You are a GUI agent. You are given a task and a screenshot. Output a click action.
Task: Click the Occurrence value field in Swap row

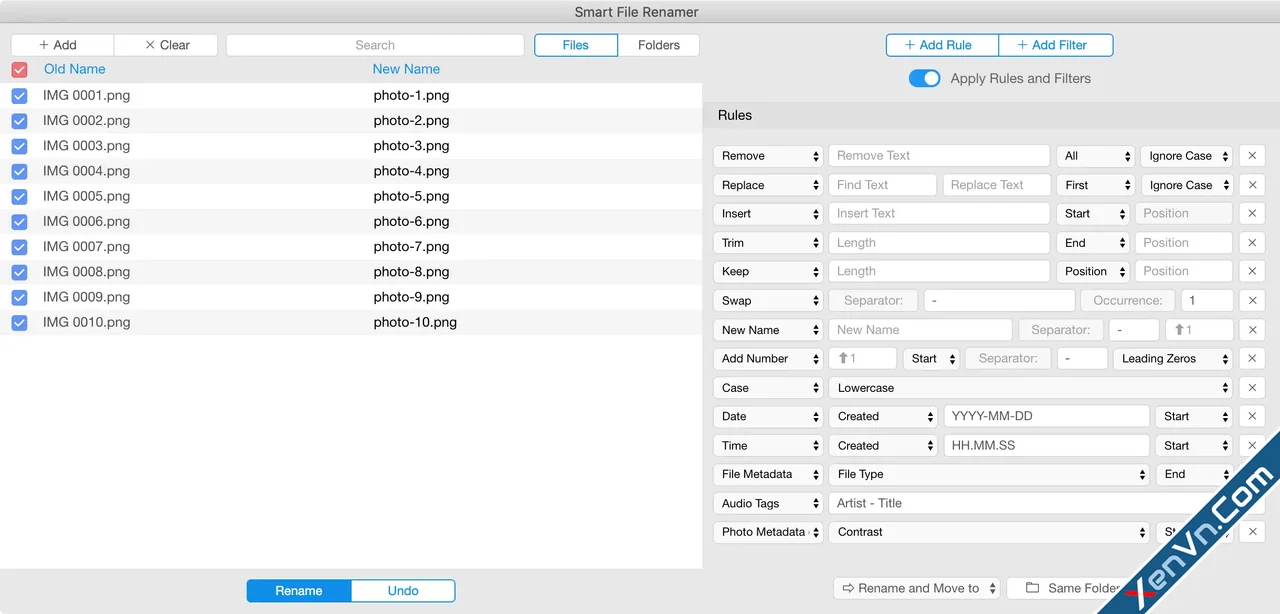[x=1206, y=300]
